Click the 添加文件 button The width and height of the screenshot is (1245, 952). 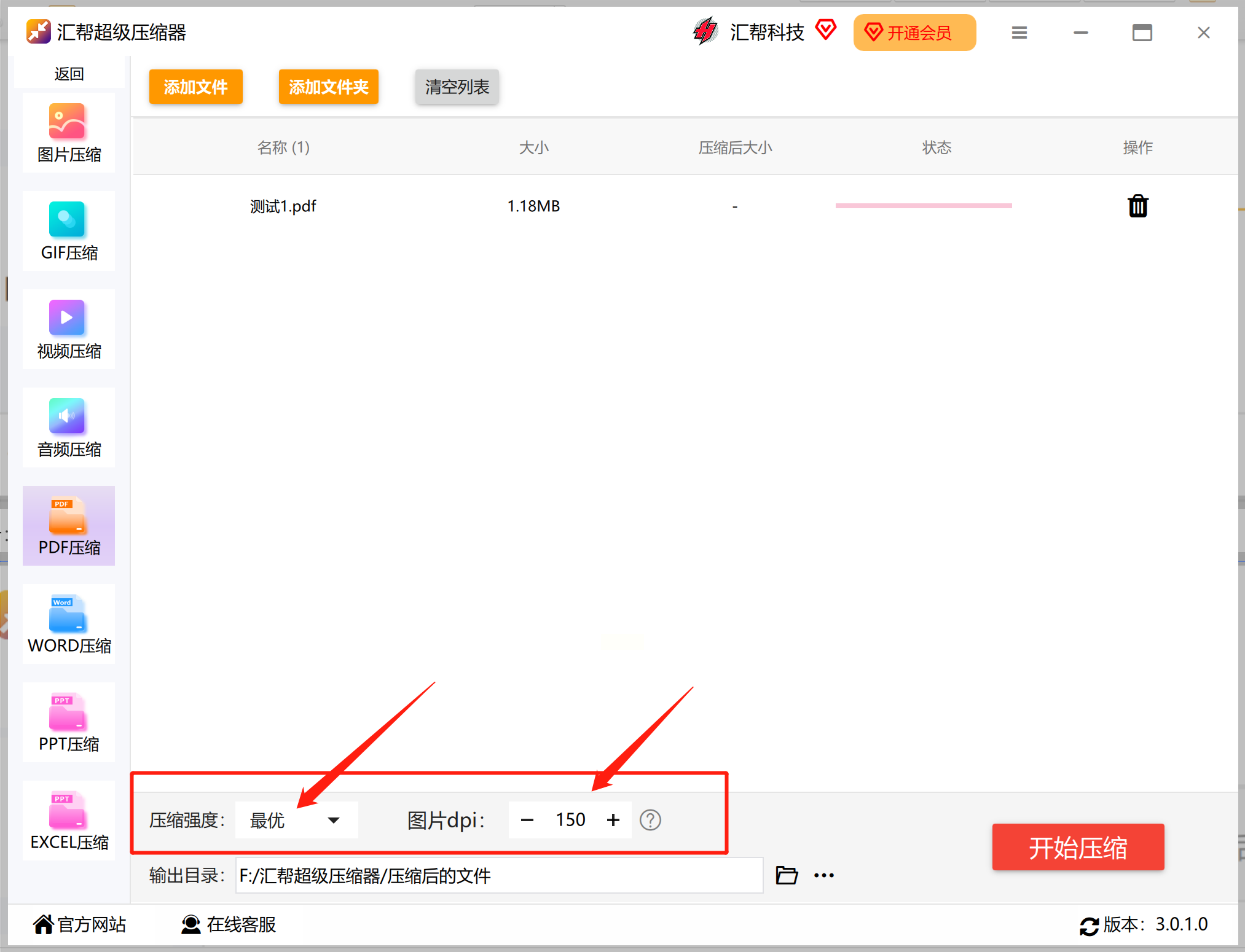(195, 87)
